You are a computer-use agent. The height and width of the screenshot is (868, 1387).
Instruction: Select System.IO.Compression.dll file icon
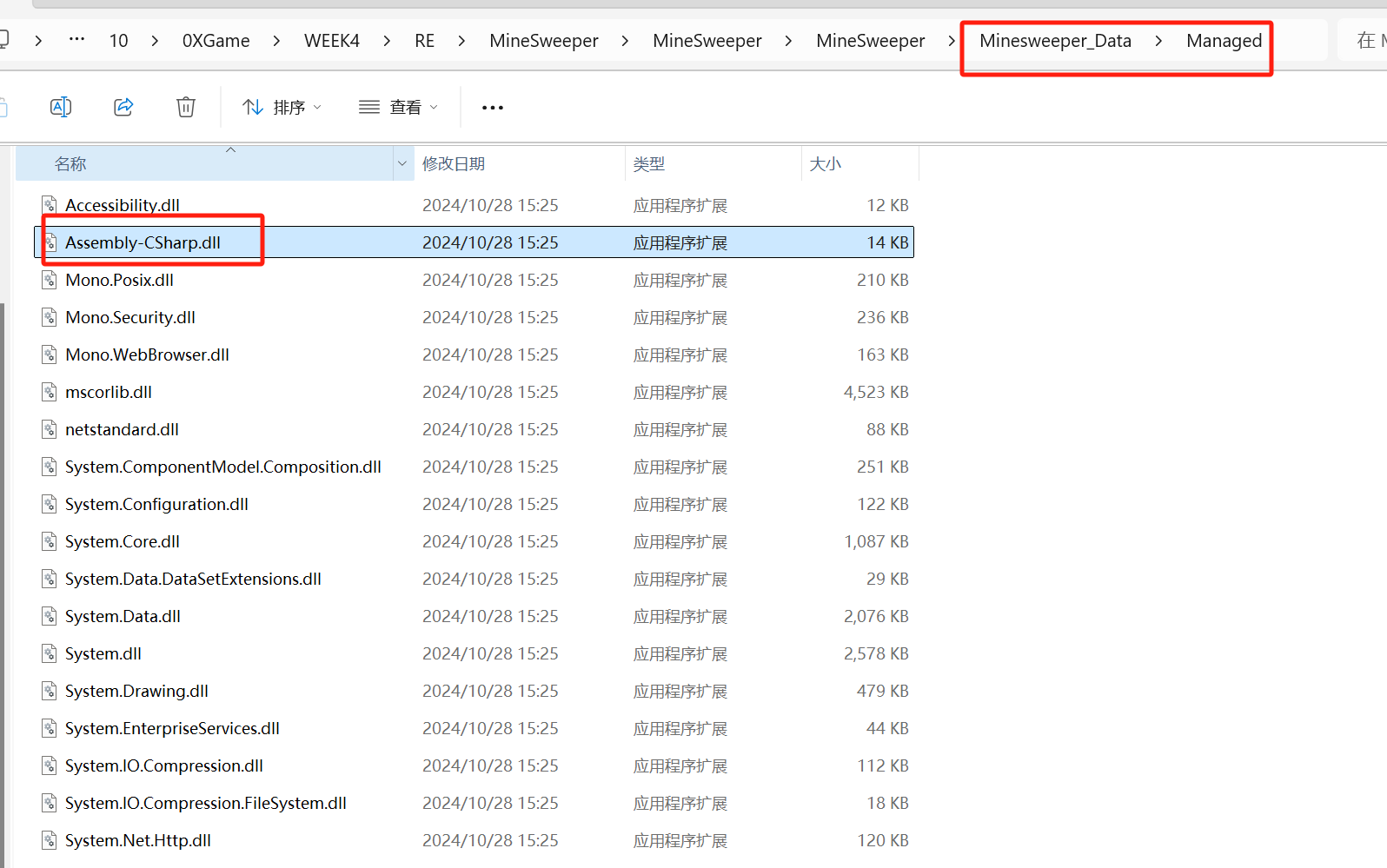click(x=50, y=765)
